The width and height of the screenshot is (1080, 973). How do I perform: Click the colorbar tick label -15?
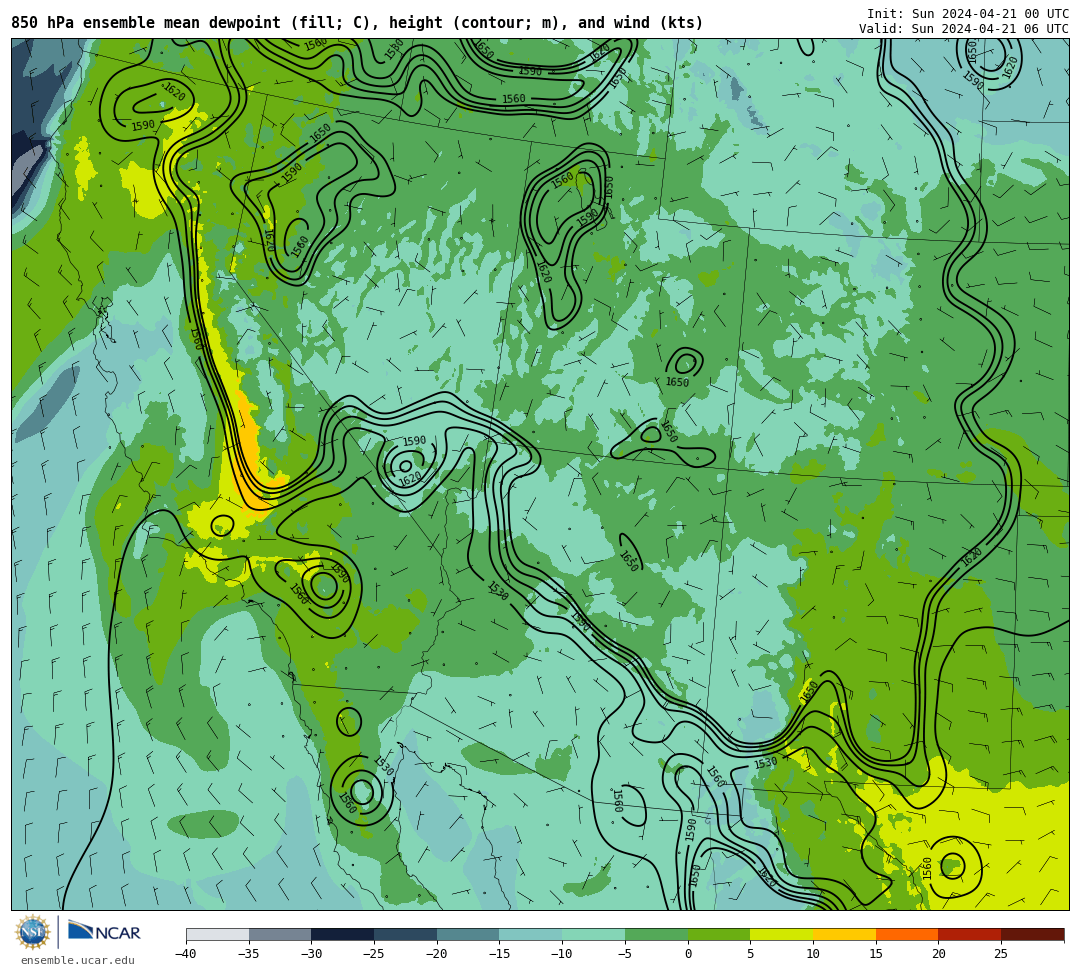499,954
